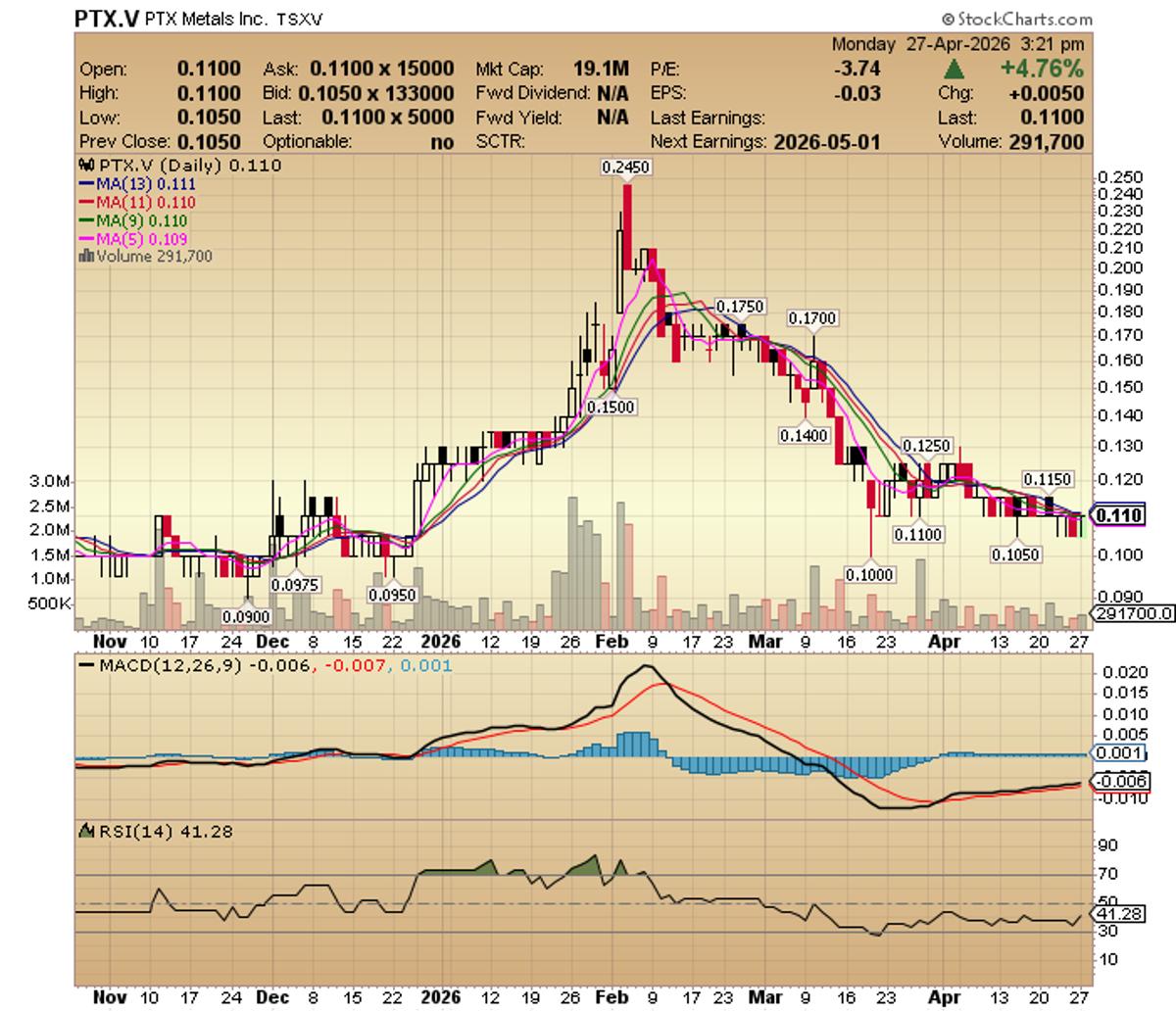Click the 0.1400 price label
Viewport: 1176px width, 1012px height.
(x=805, y=435)
